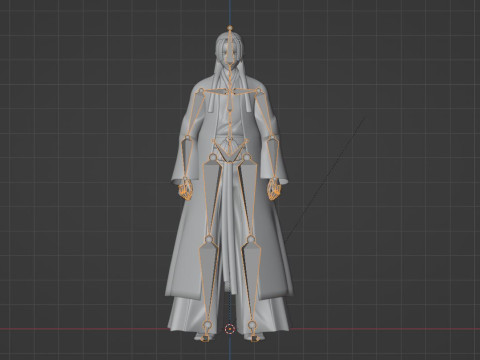Click the 3D cursor between the character's feet

(229, 329)
